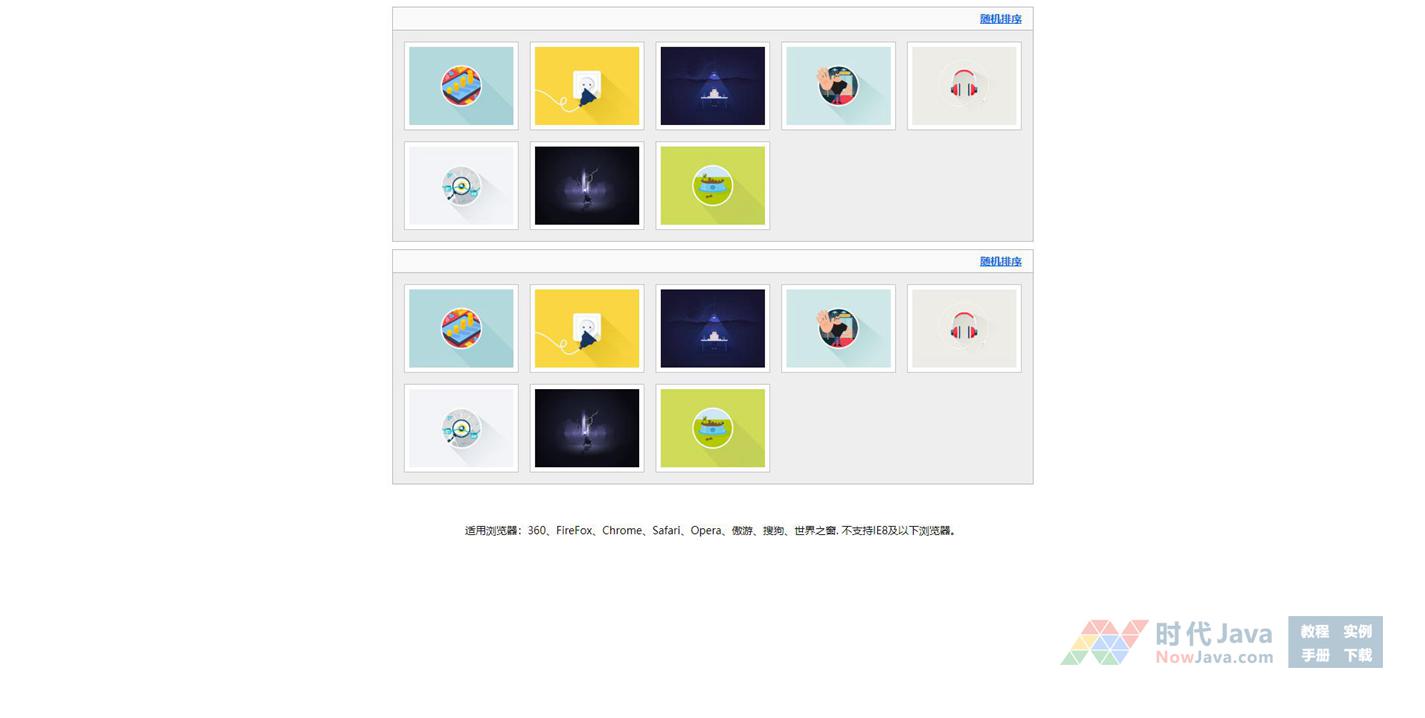Image resolution: width=1425 pixels, height=718 pixels.
Task: Click red headphones thumbnail in bottom gallery
Action: [964, 329]
